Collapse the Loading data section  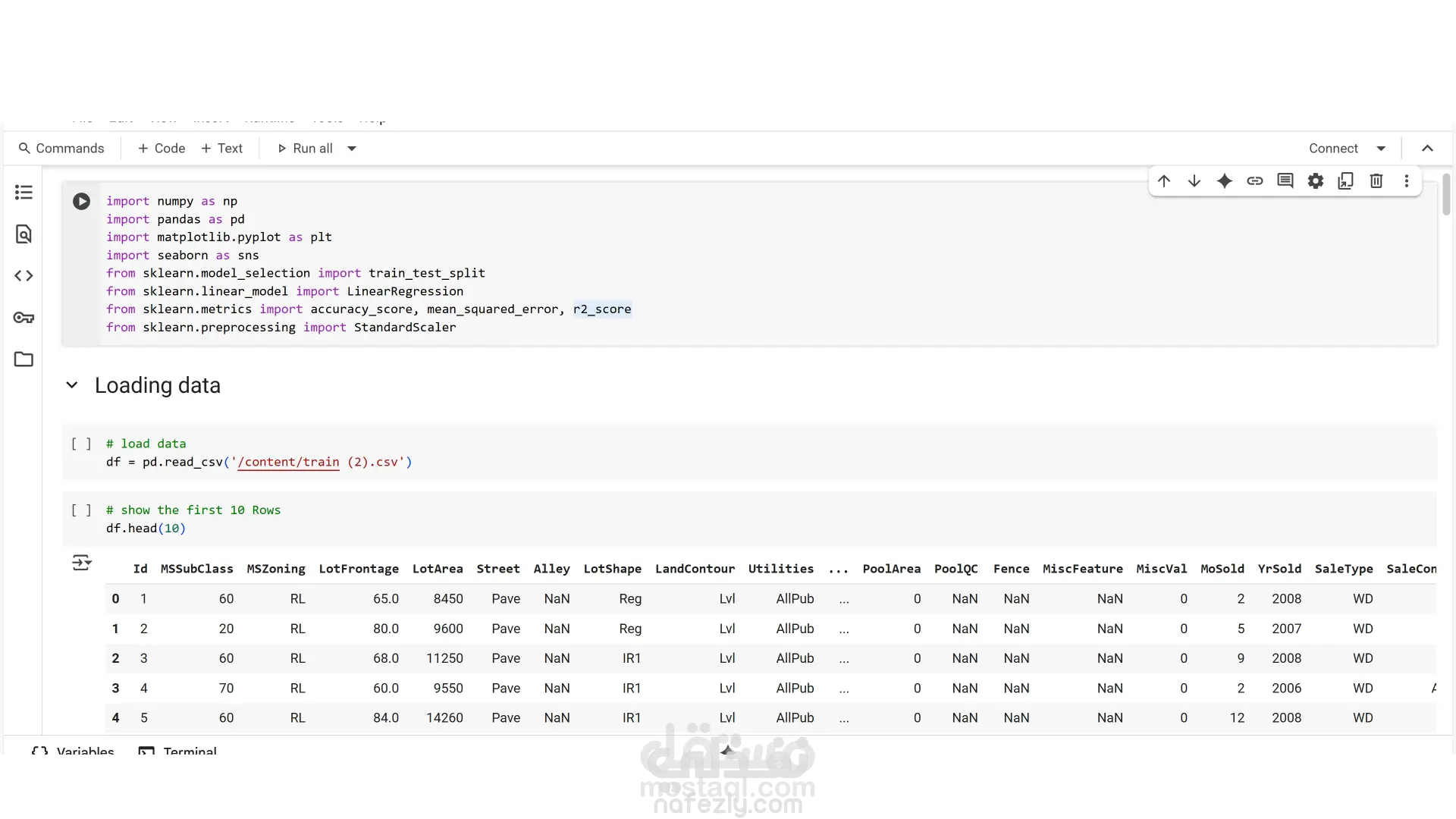(x=72, y=385)
